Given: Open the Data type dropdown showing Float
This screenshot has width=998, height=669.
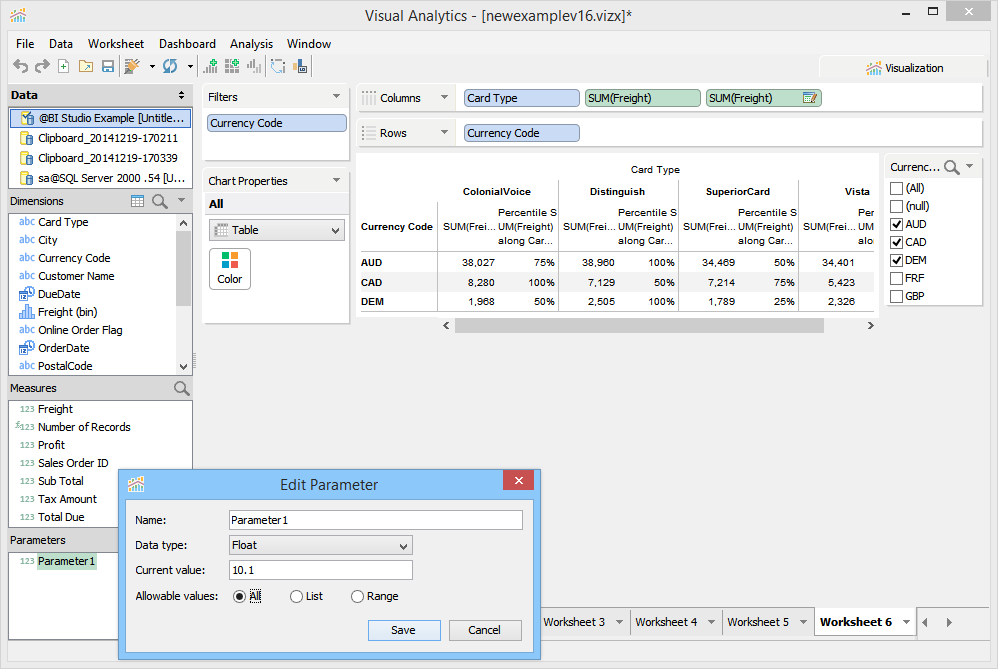Looking at the screenshot, I should (x=320, y=545).
